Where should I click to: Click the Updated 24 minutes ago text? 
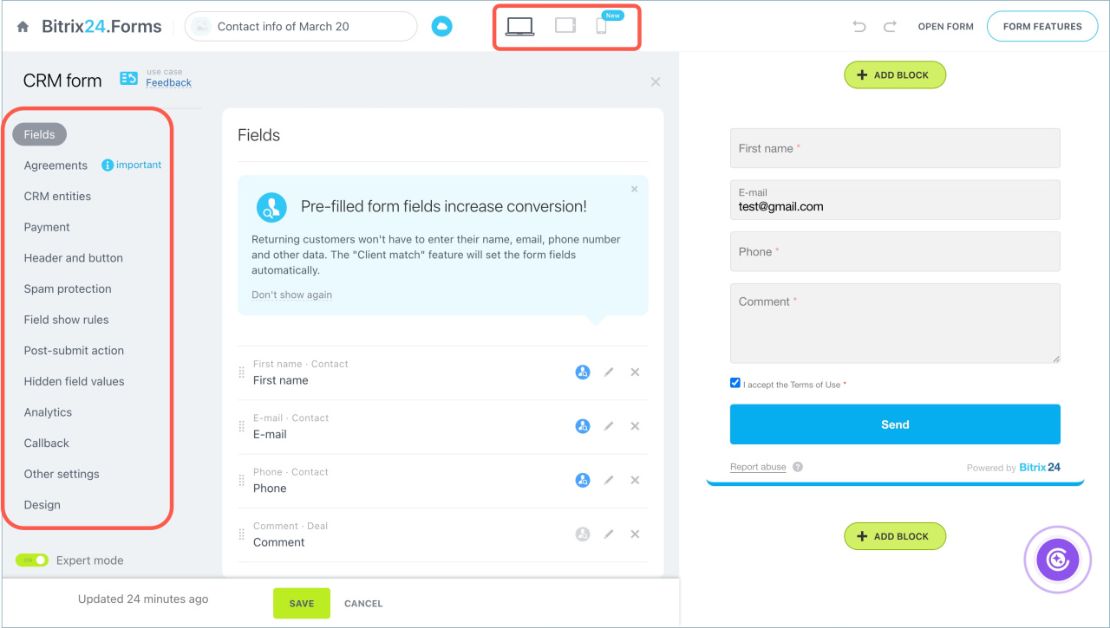[x=143, y=599]
